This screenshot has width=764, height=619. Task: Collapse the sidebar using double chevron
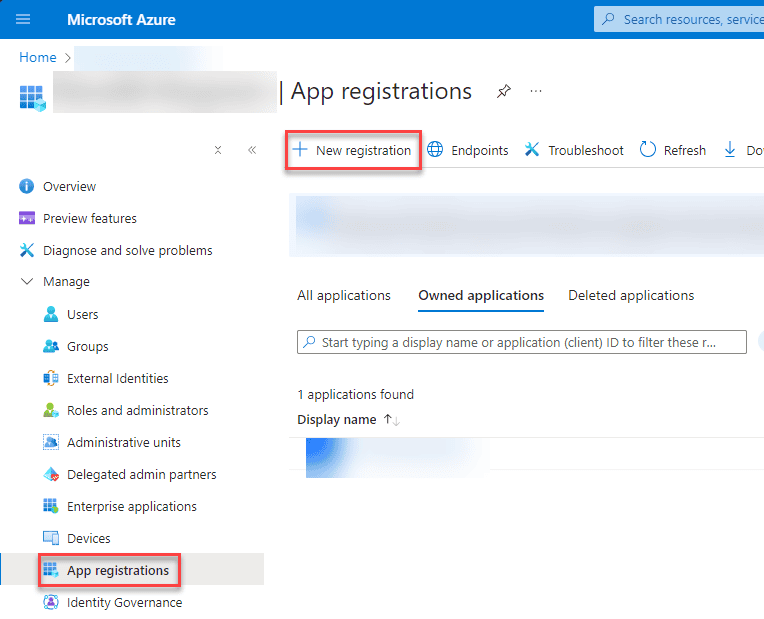pos(252,150)
